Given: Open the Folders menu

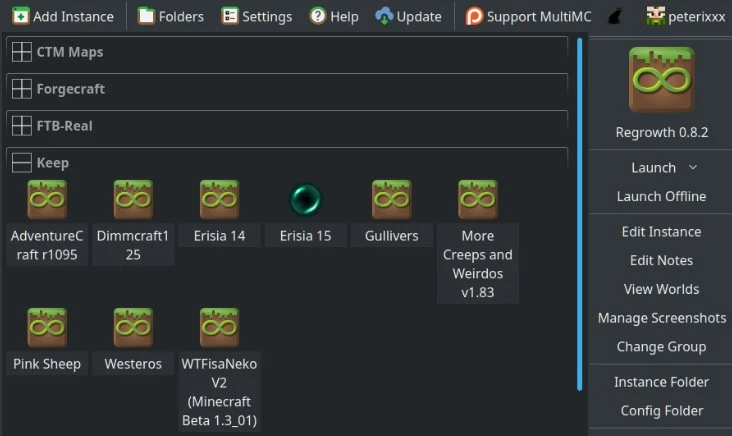Looking at the screenshot, I should [170, 16].
